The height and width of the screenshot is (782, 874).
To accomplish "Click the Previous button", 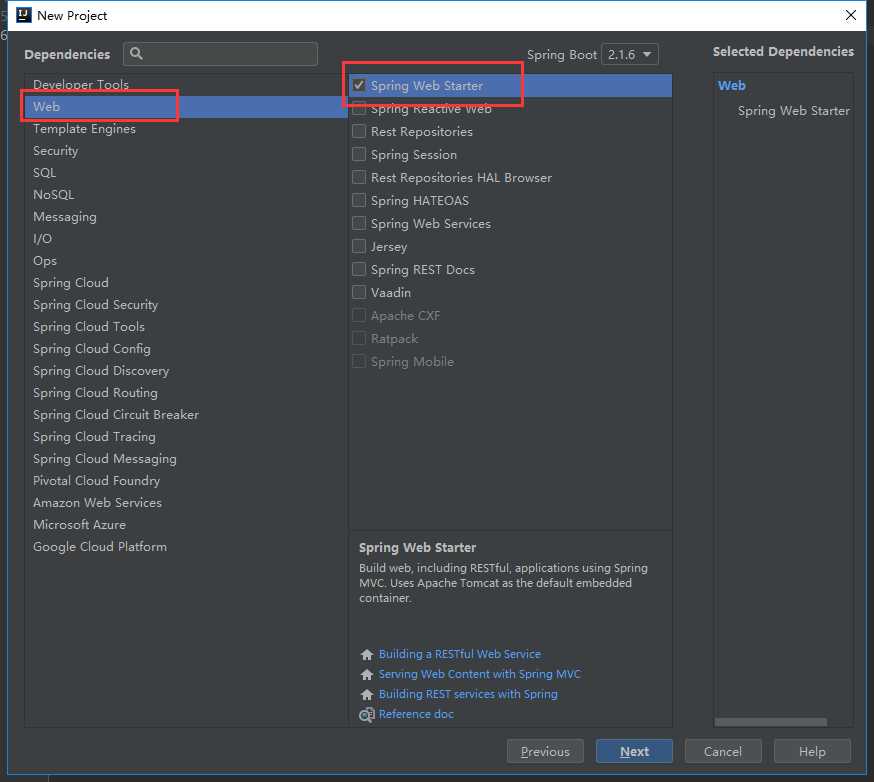I will pyautogui.click(x=545, y=751).
